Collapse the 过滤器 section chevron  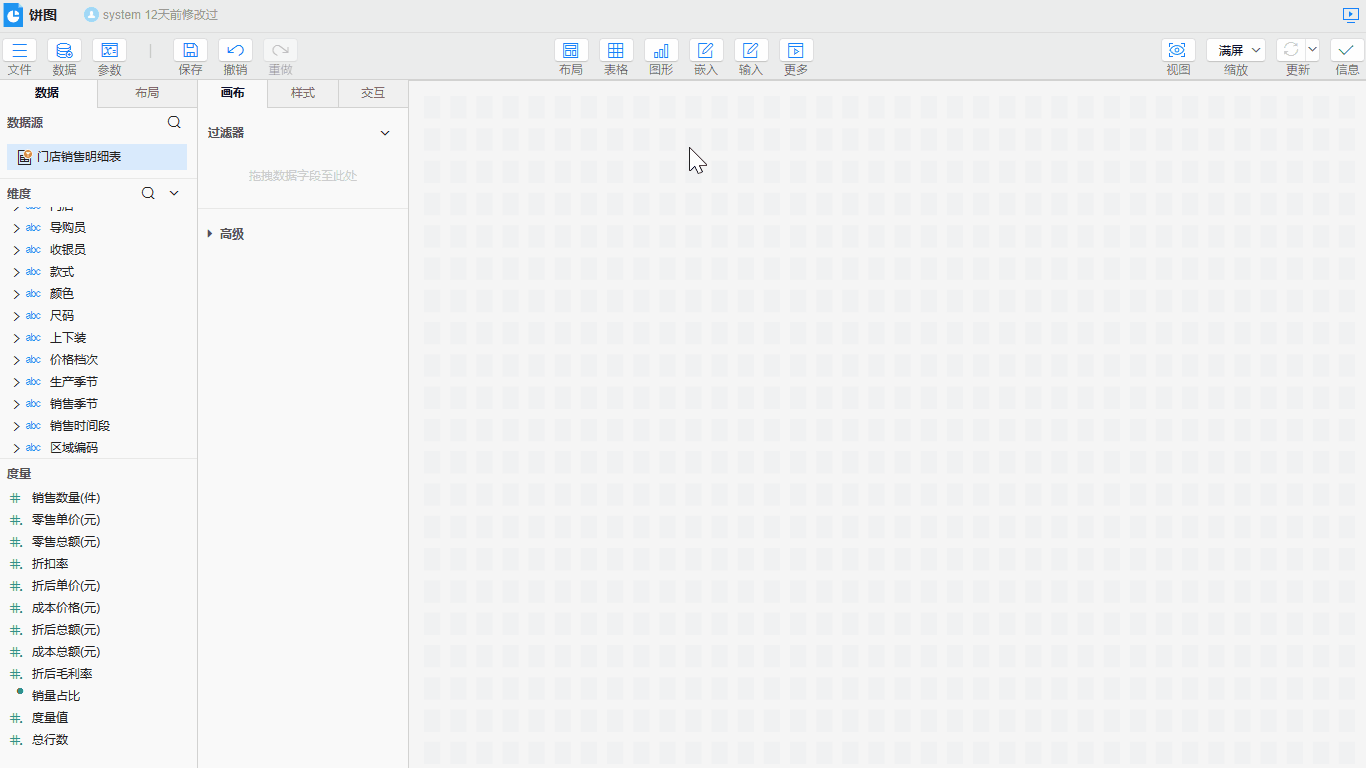click(x=385, y=133)
